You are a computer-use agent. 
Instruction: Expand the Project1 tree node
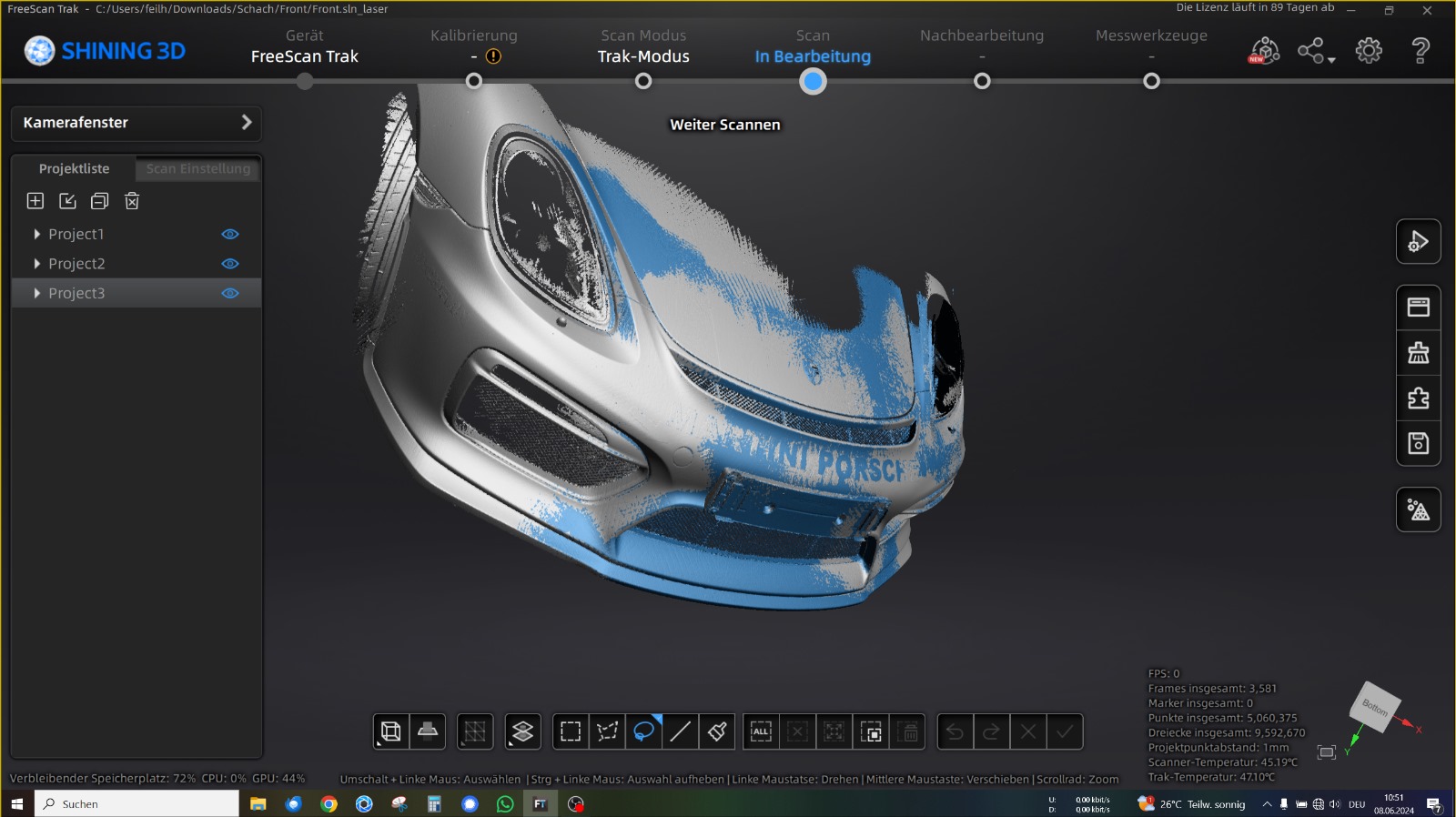click(x=36, y=234)
